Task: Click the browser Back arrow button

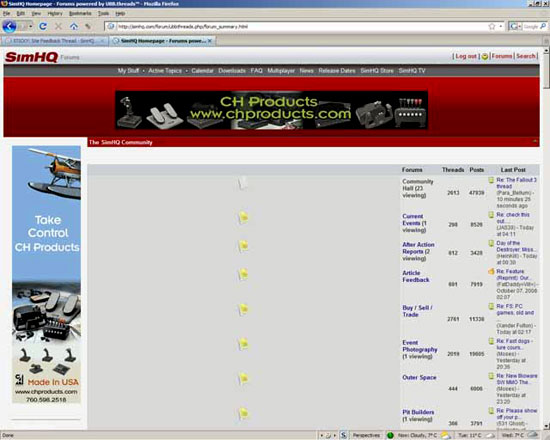Action: [x=9, y=26]
